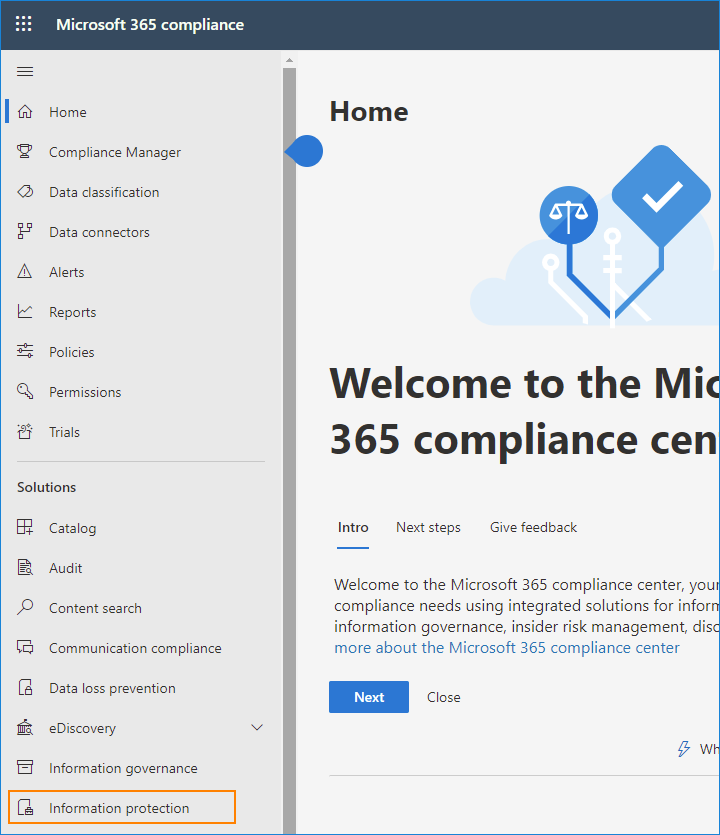This screenshot has width=720, height=835.
Task: Click the Trials gift icon
Action: [25, 431]
